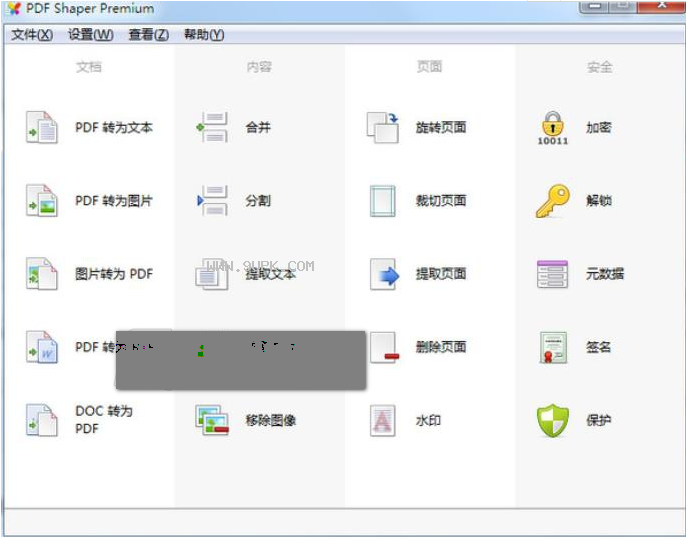Click the 水印 watermark icon
This screenshot has height=537, width=686.
(x=383, y=421)
